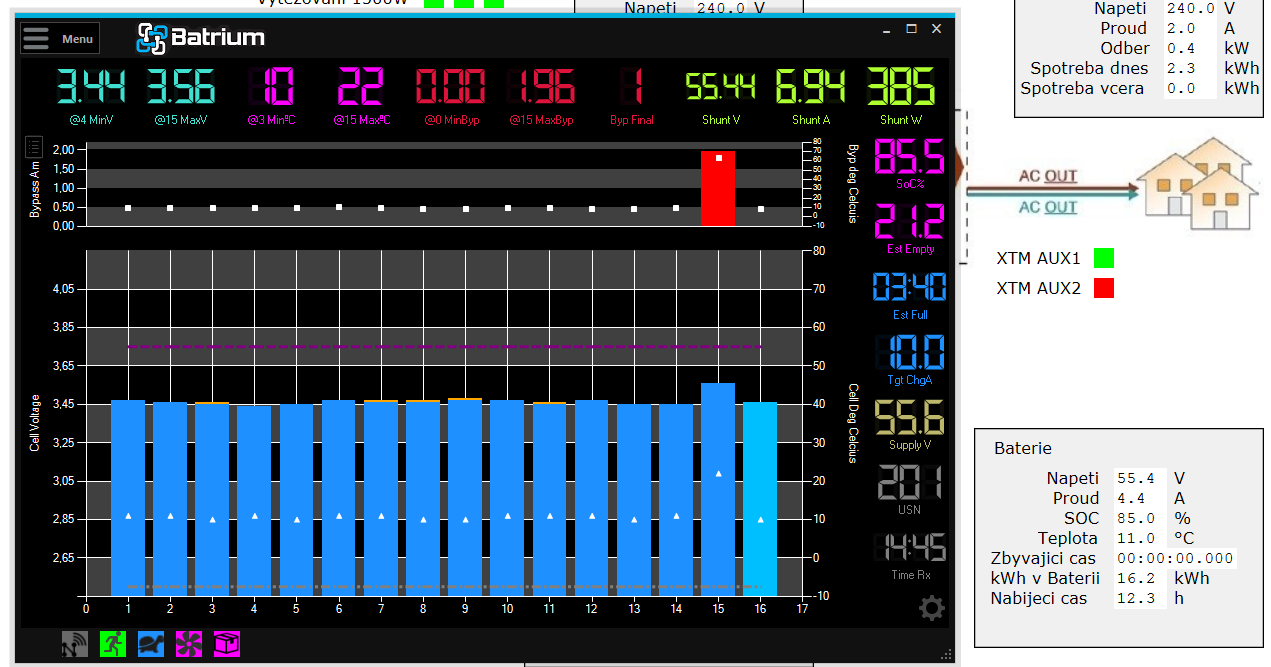Select the 0.00 MinByp readout

click(450, 87)
